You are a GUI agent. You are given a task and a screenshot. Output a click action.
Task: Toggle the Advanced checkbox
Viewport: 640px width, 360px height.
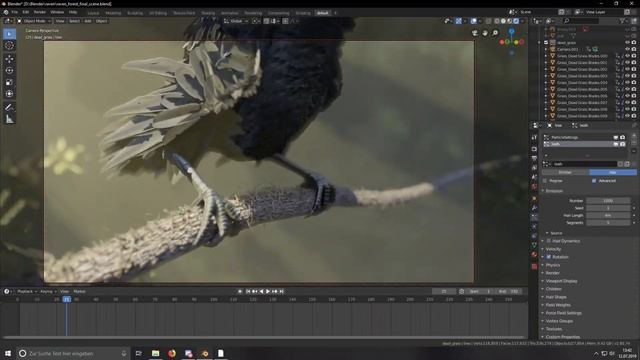click(594, 180)
